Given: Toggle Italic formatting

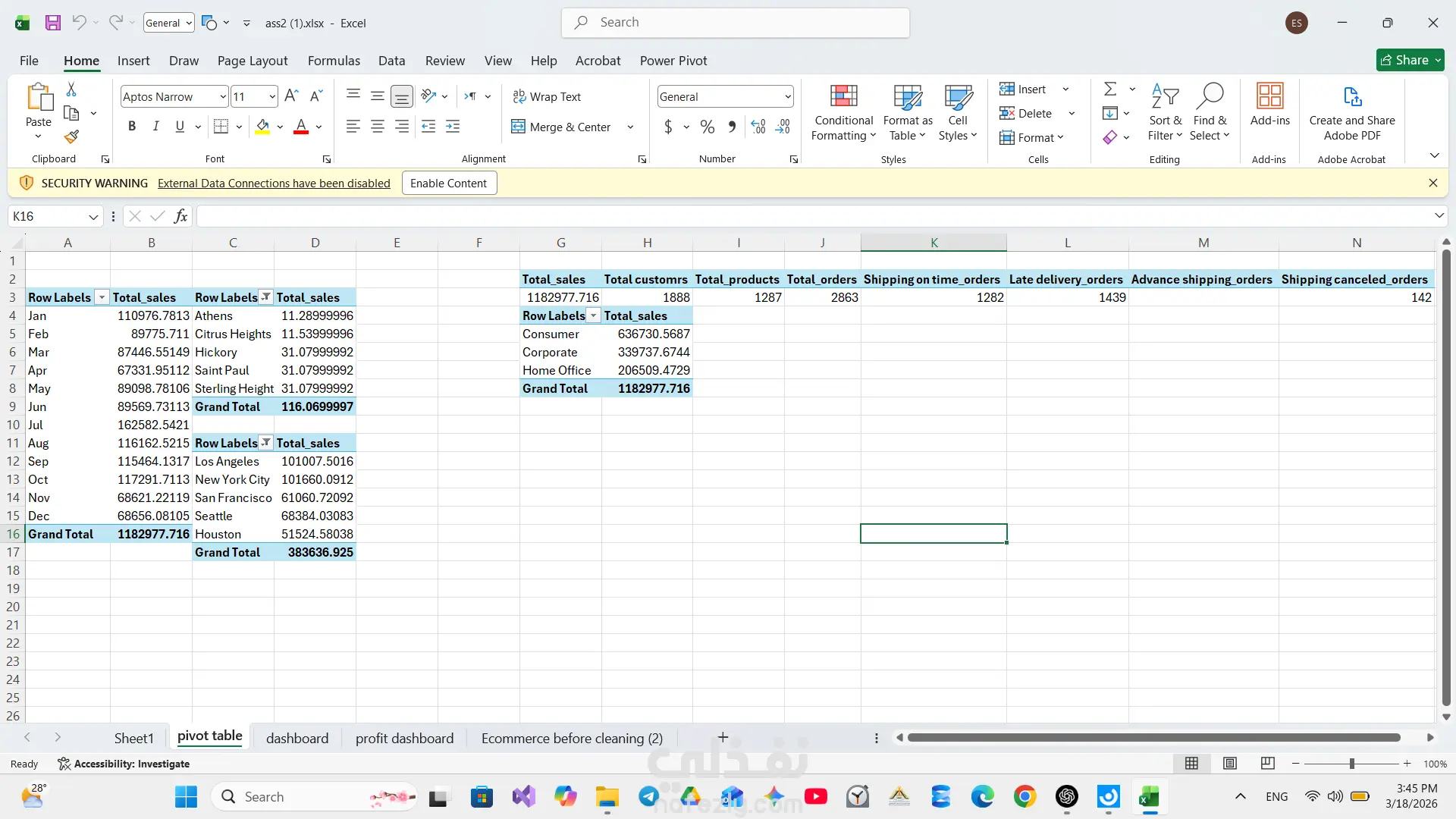Looking at the screenshot, I should click(155, 127).
